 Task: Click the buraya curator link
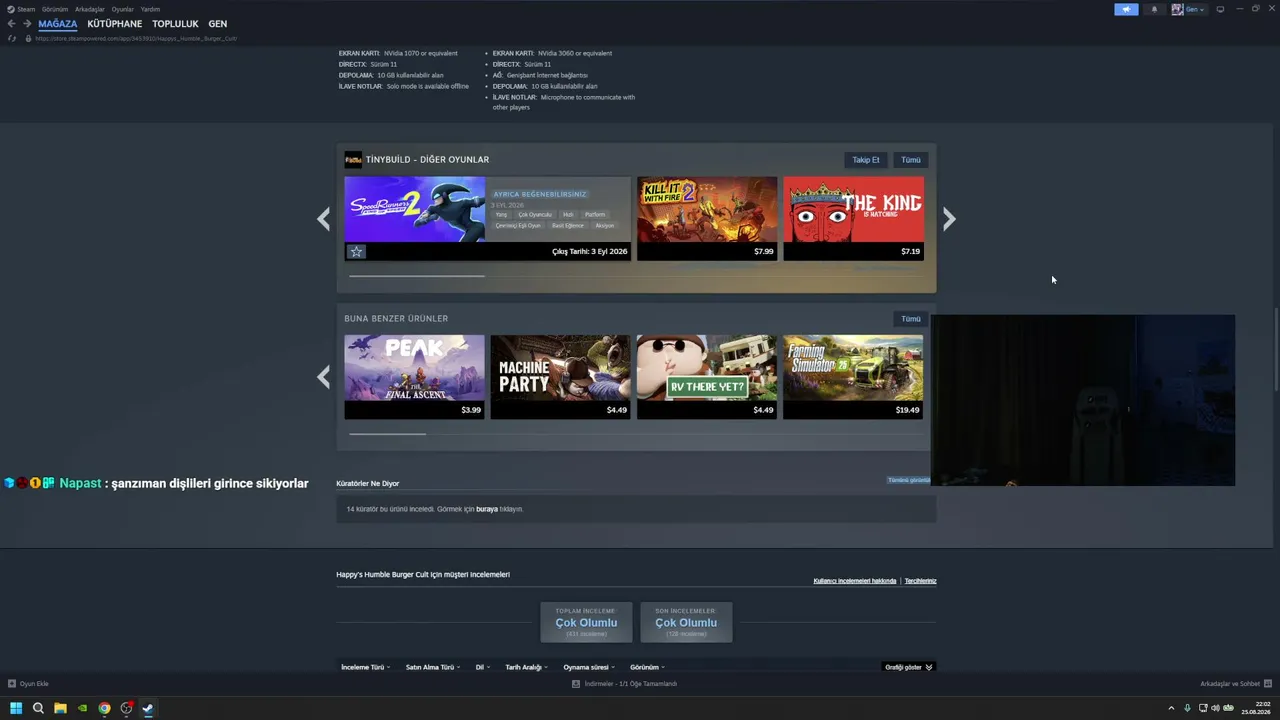click(x=486, y=509)
